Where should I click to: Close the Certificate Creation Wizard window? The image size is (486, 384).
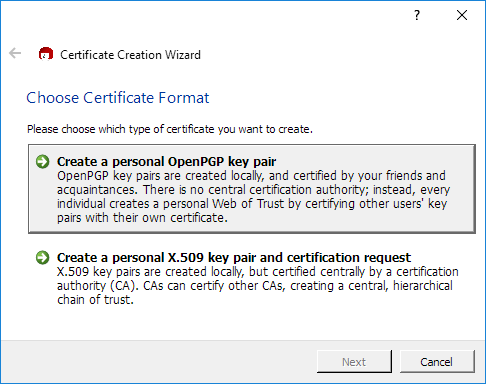462,15
